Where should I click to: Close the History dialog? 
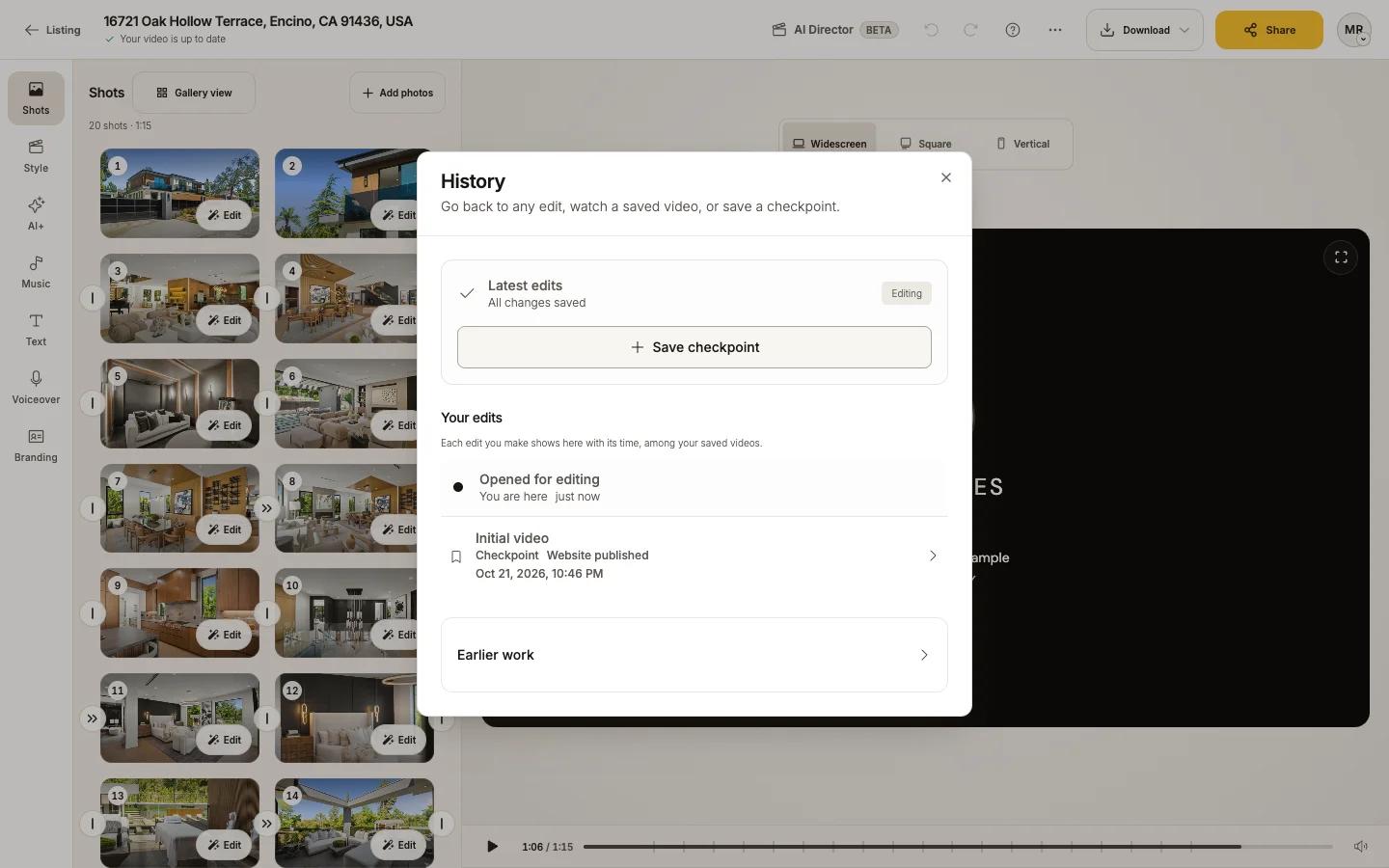pos(946,177)
